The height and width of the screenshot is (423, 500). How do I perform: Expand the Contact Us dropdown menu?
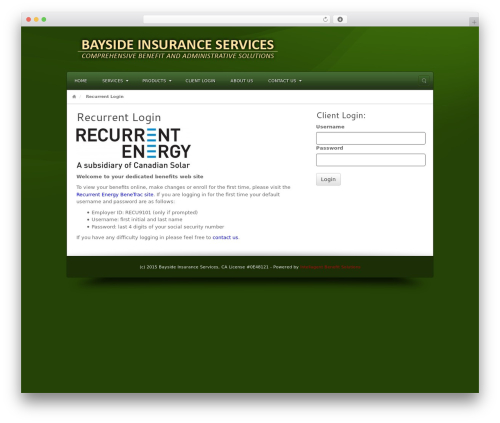coord(285,81)
